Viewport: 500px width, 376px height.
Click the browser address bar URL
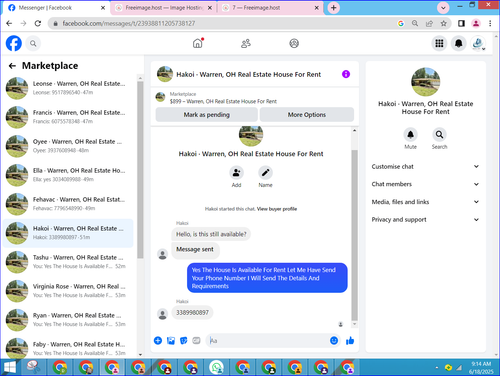129,23
